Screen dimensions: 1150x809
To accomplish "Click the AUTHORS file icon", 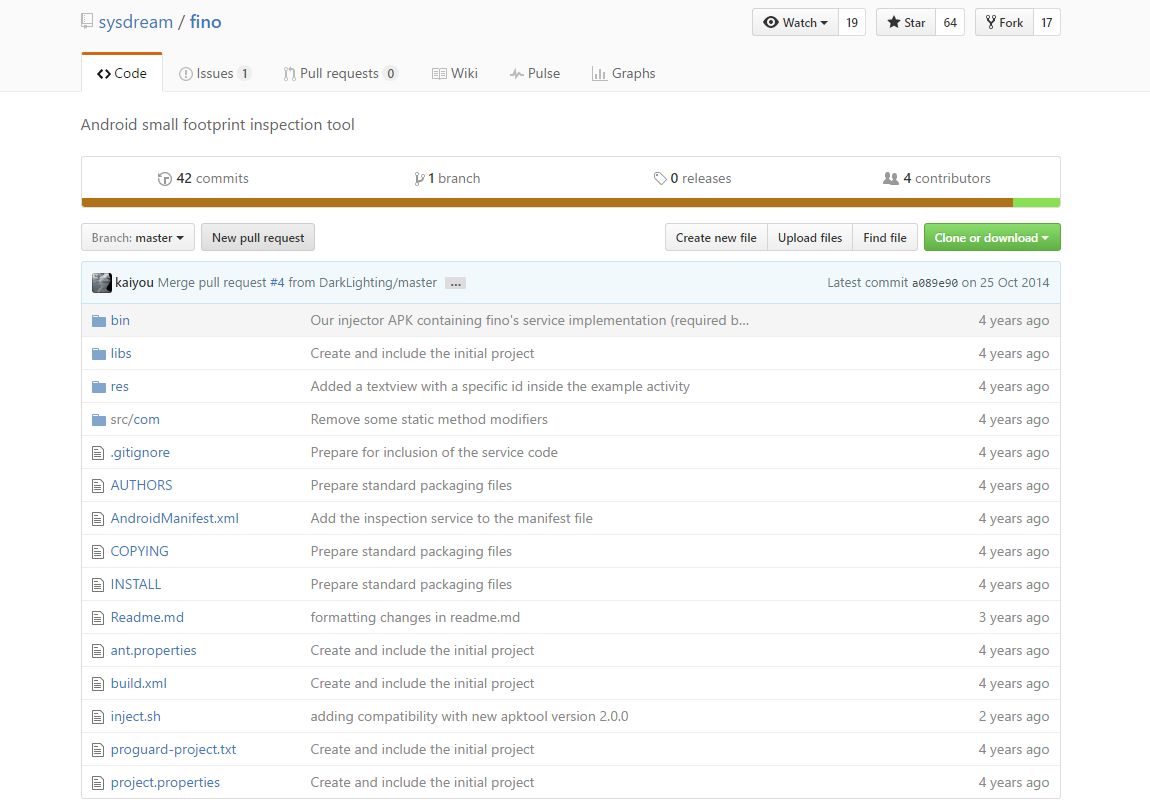I will pos(98,486).
